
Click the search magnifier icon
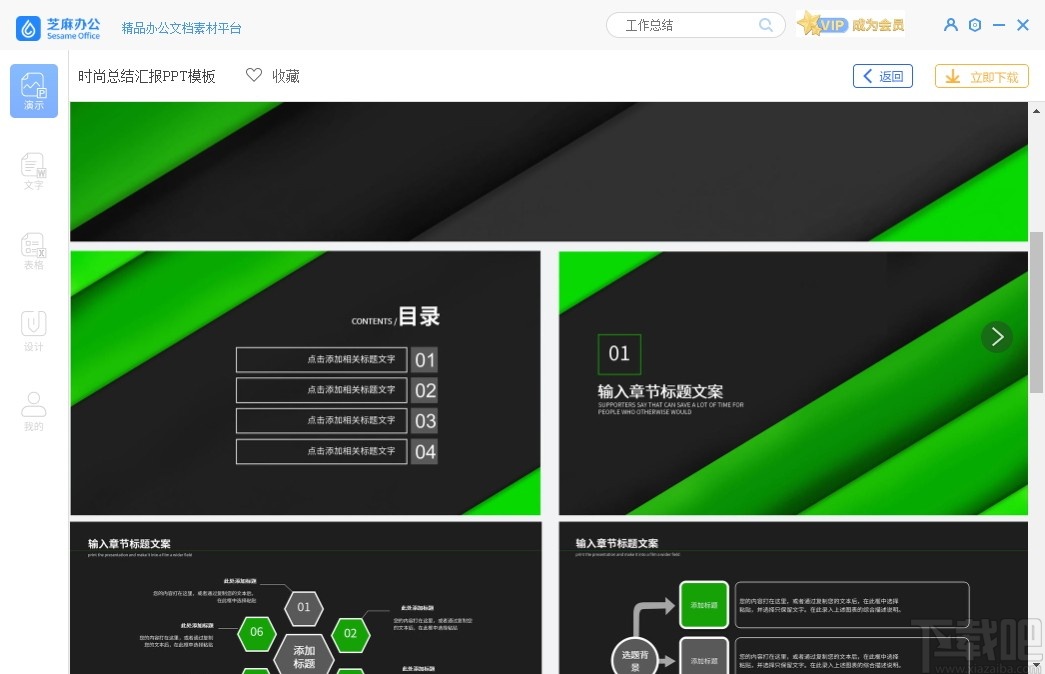[766, 25]
